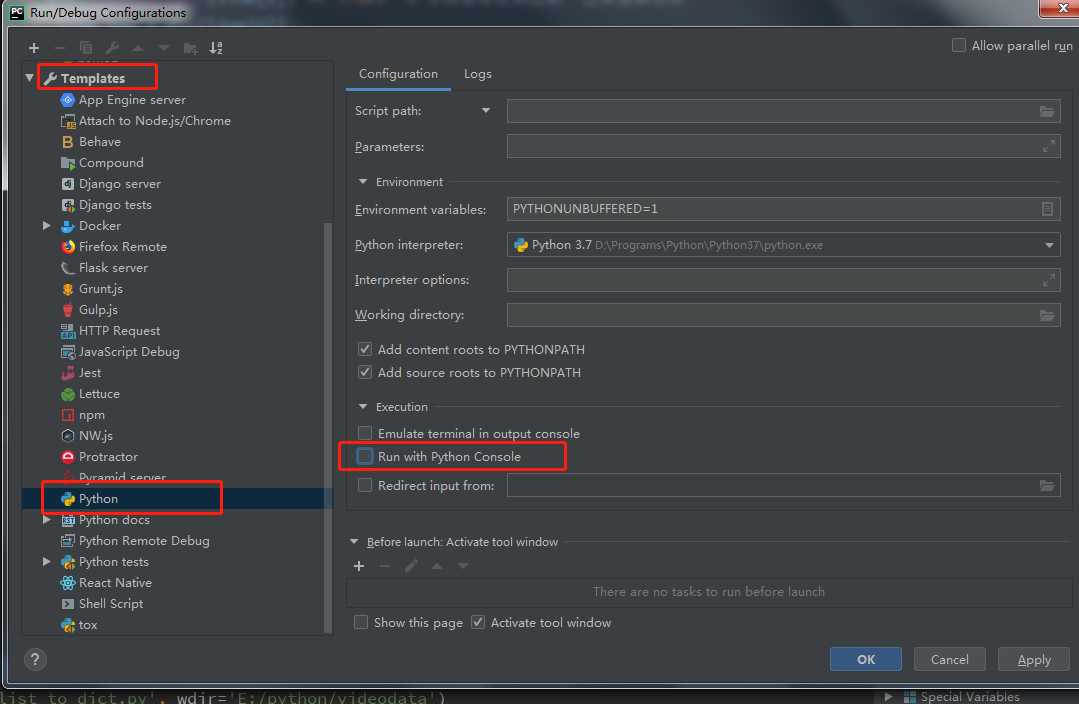The image size is (1079, 704).
Task: Select the React Native template
Action: click(x=107, y=583)
